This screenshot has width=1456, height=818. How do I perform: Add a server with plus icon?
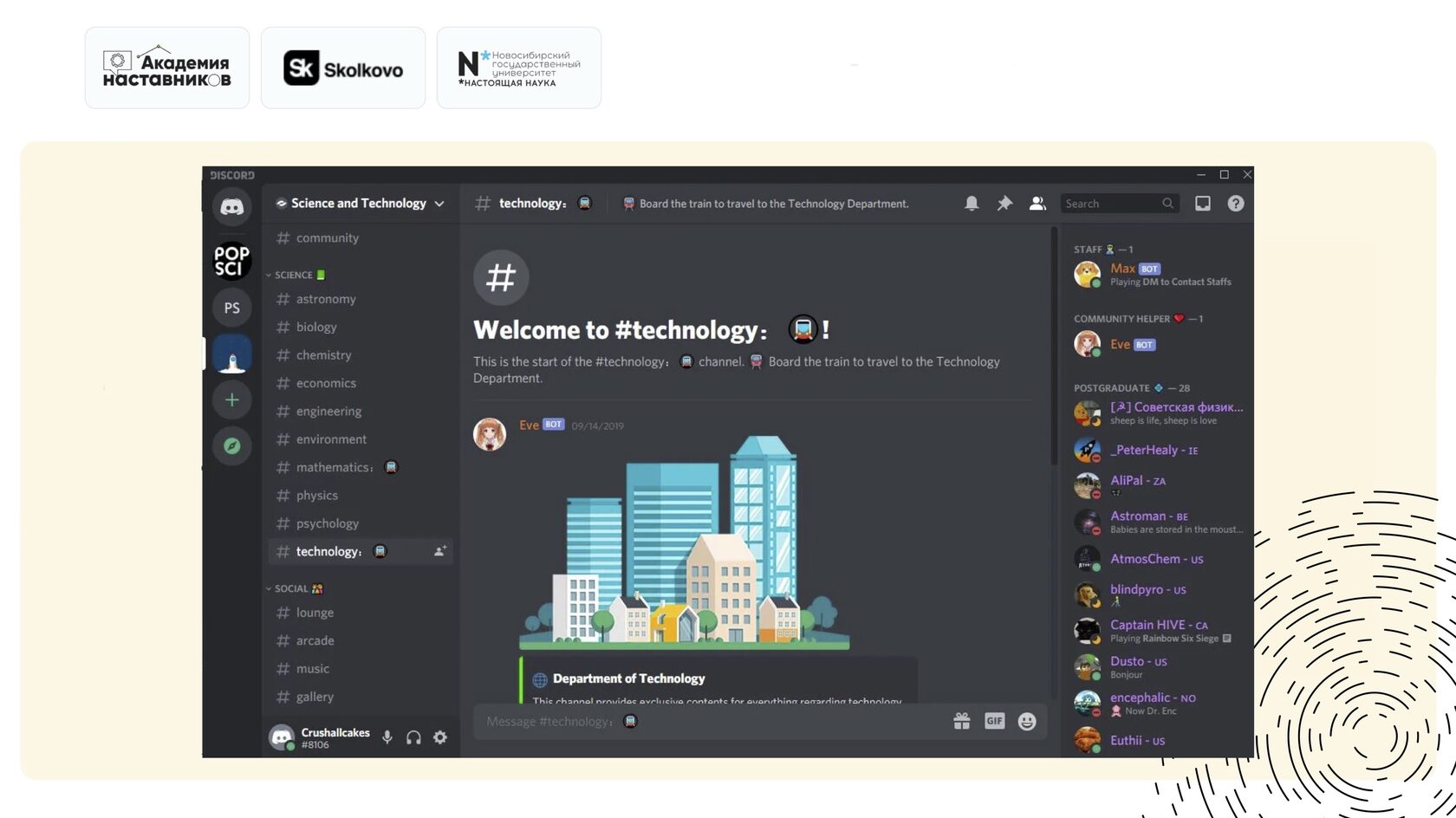231,399
